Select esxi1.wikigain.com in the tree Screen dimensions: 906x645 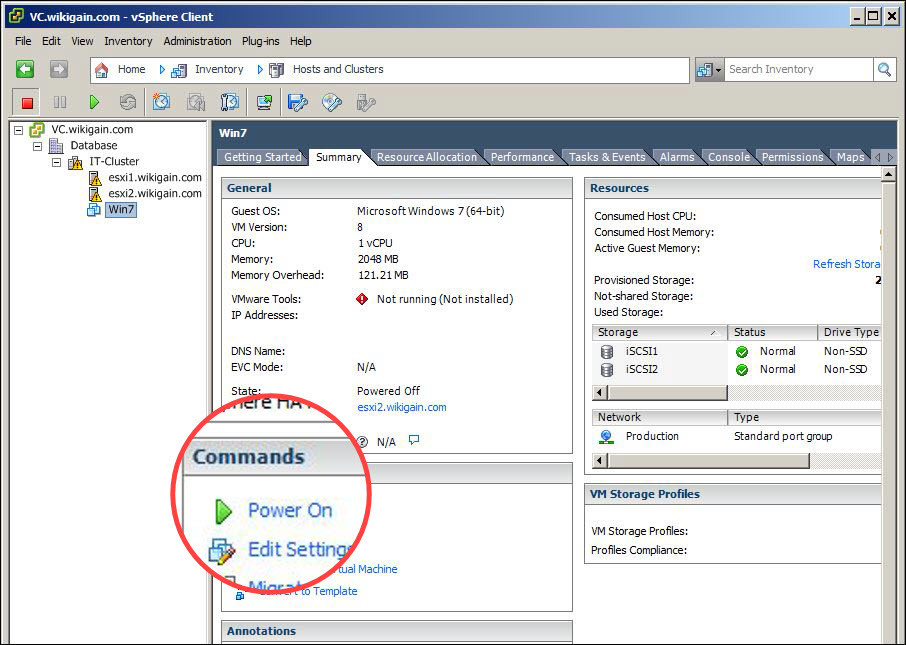155,177
